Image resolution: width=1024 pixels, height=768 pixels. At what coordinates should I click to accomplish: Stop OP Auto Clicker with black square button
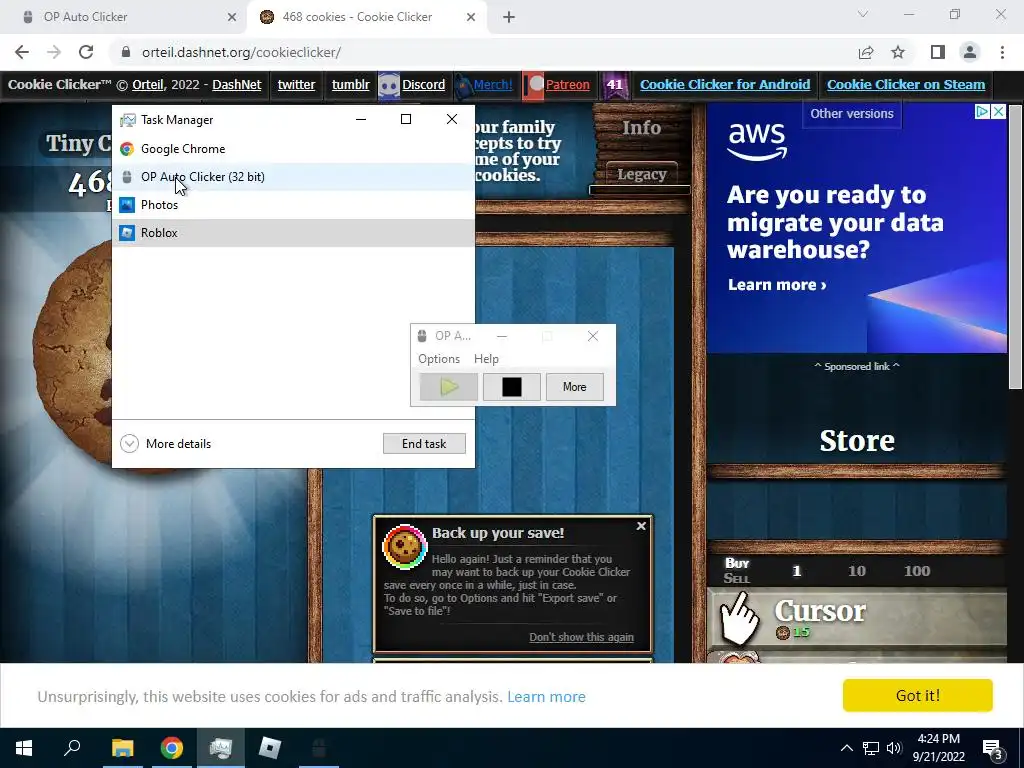511,387
